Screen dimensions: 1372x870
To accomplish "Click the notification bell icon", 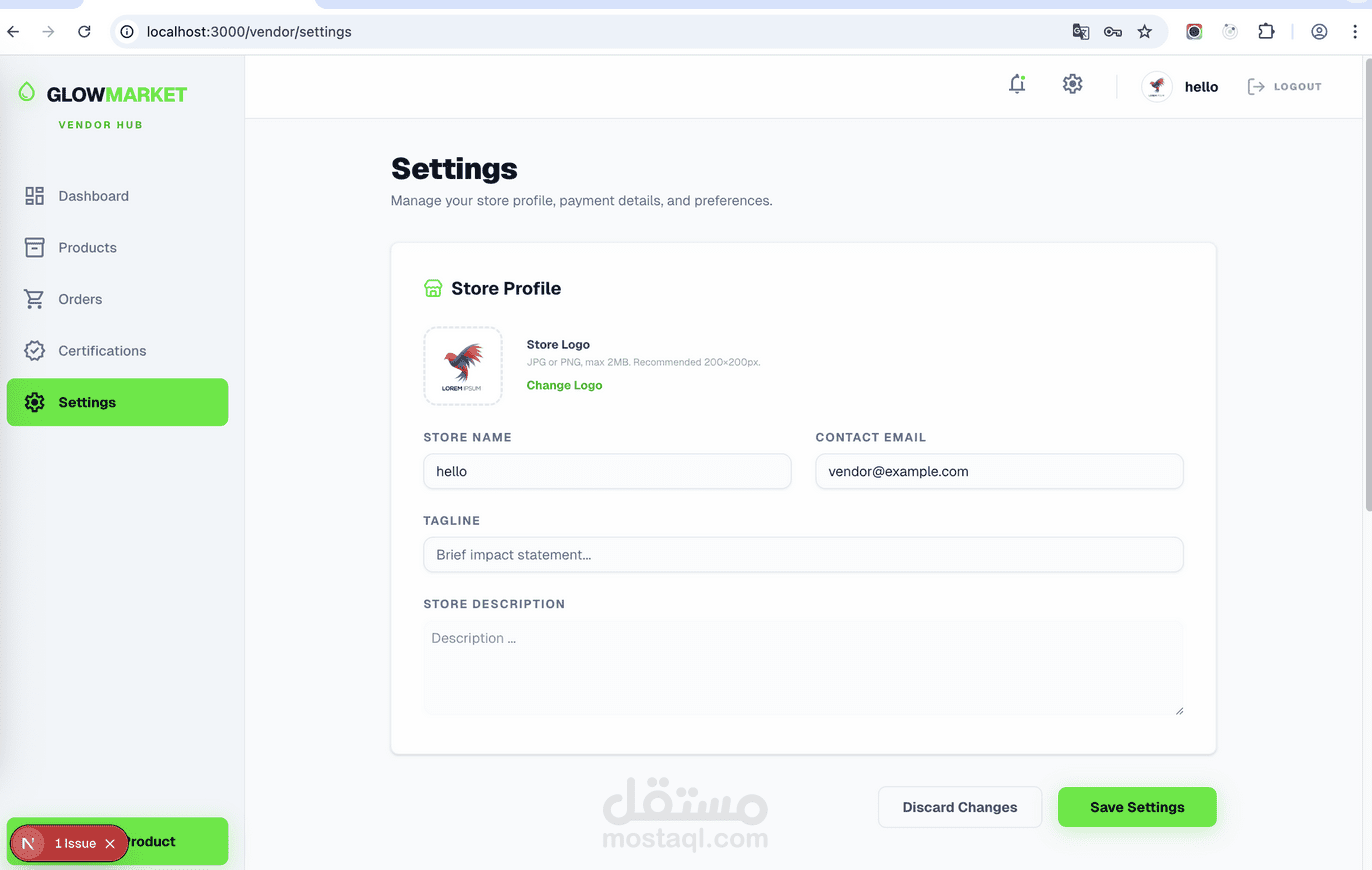I will click(1017, 85).
